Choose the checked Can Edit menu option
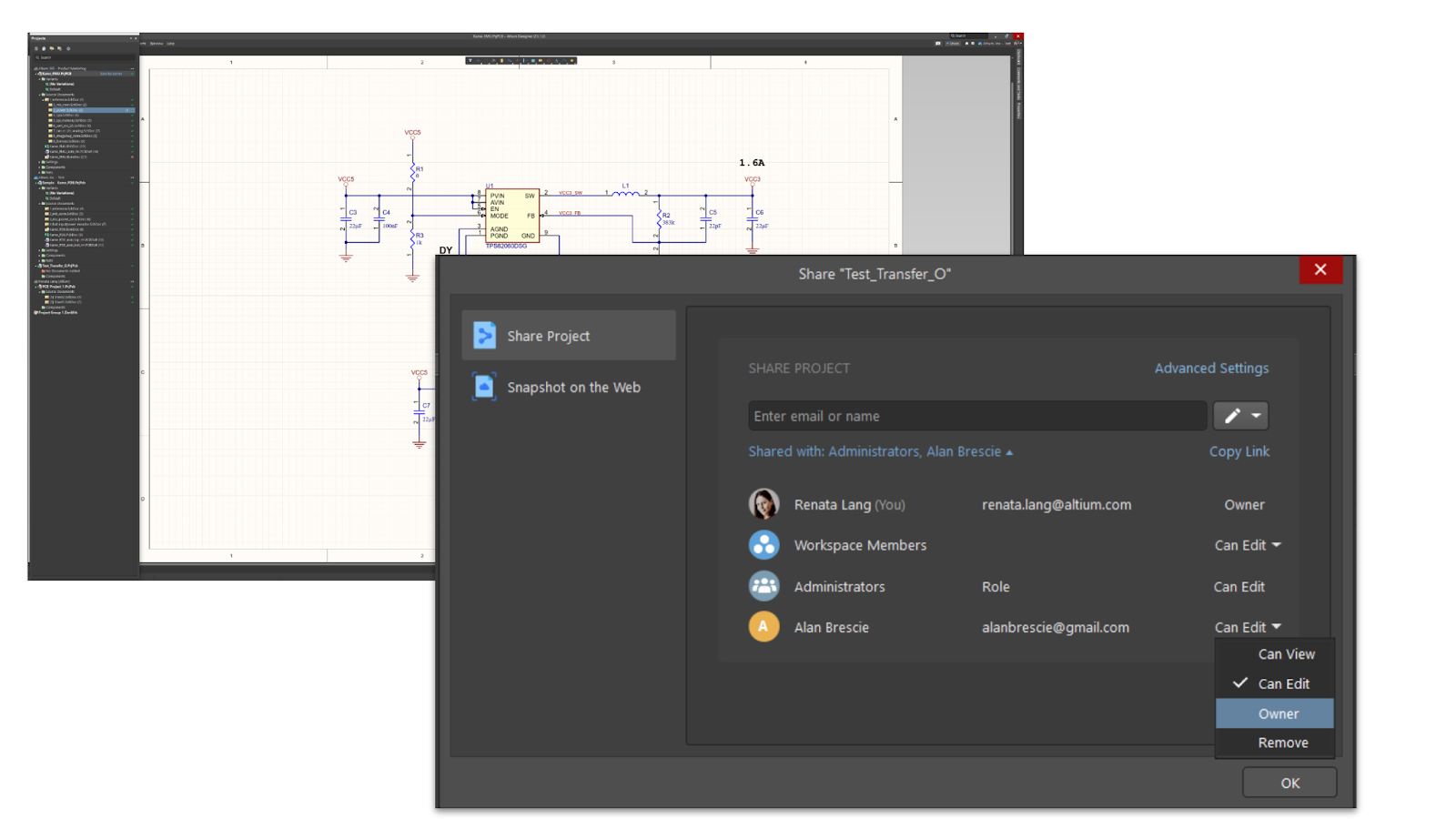The width and height of the screenshot is (1456, 819). coord(1283,683)
